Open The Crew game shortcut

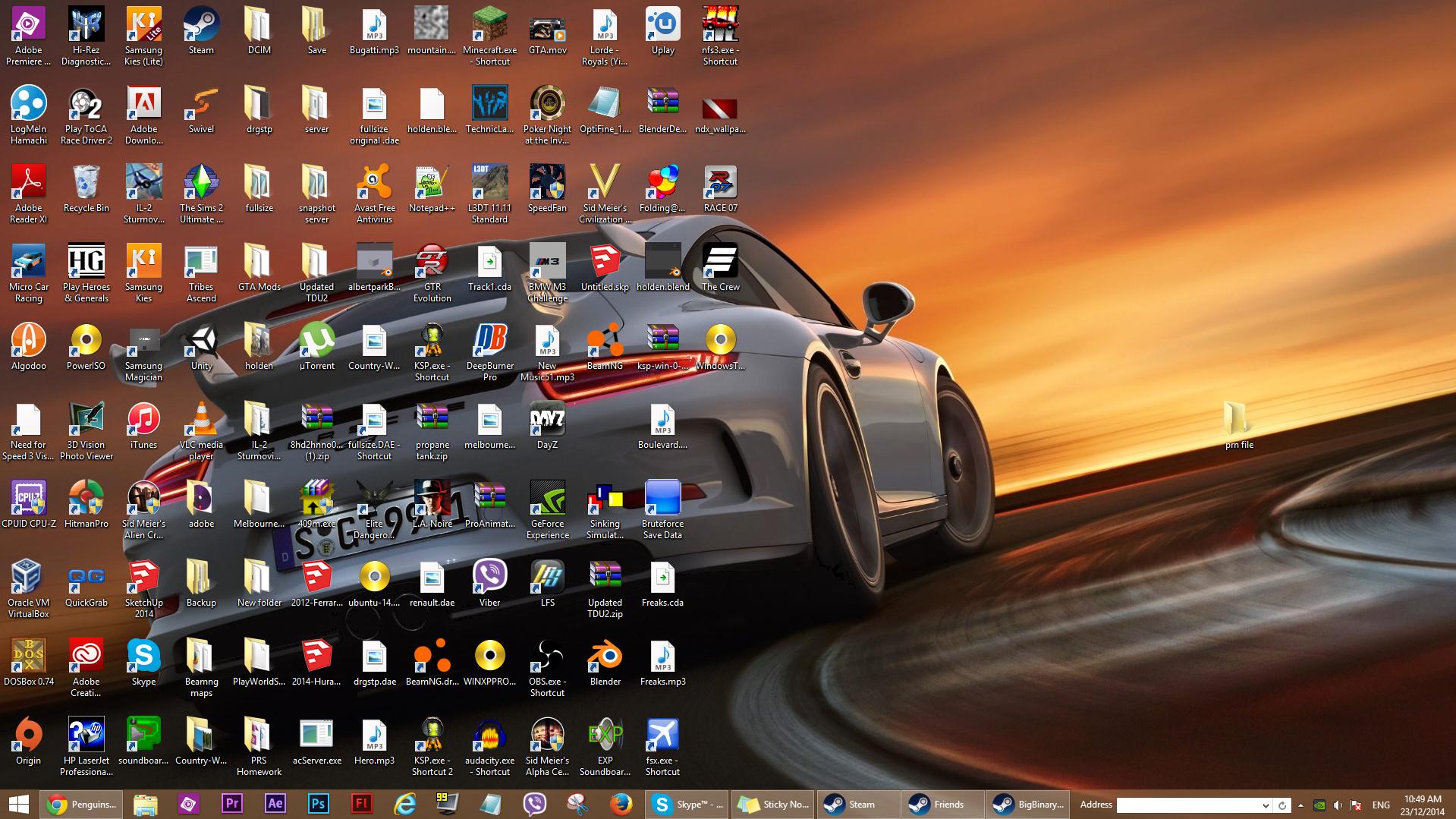coord(720,269)
